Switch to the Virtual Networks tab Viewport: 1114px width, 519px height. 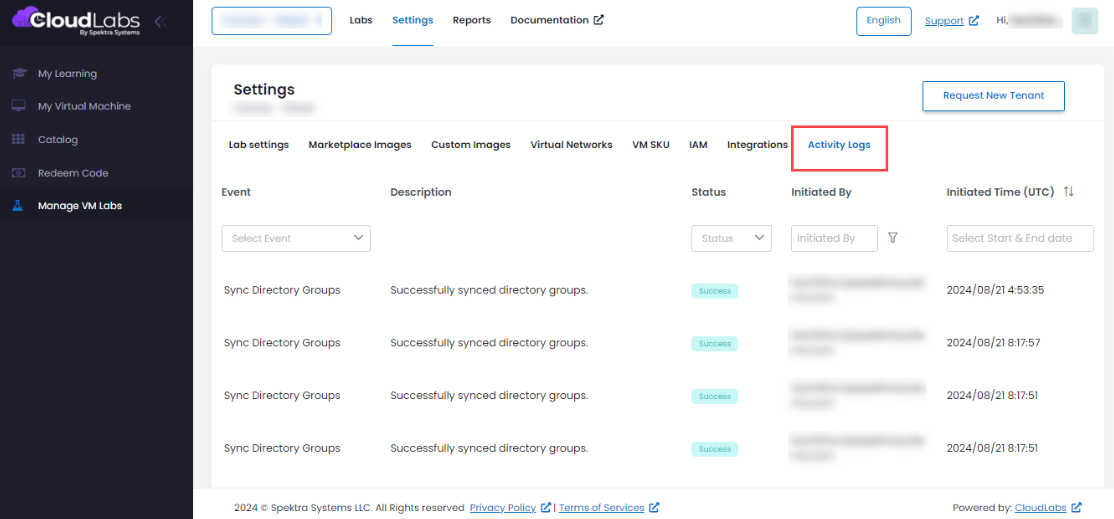[571, 145]
